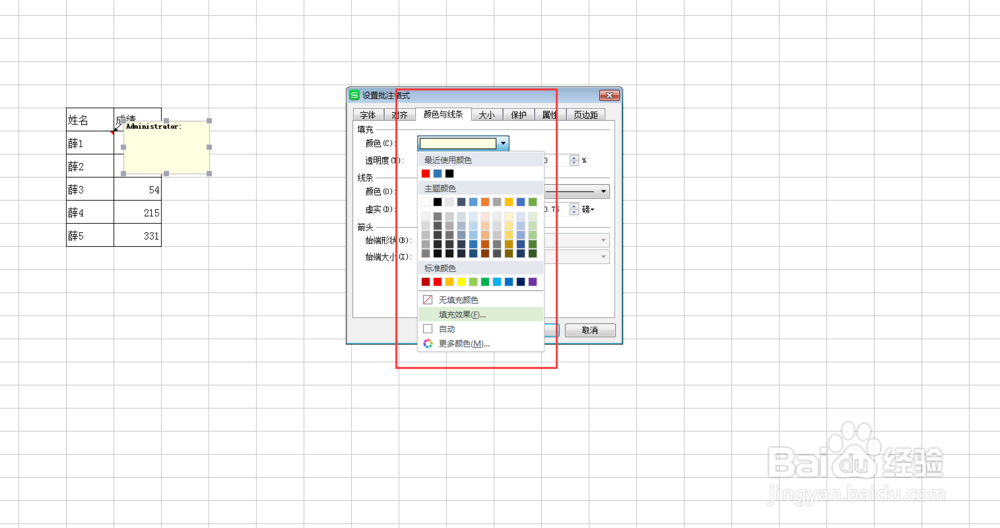
Task: Choose orange in theme colors top row
Action: (485, 202)
